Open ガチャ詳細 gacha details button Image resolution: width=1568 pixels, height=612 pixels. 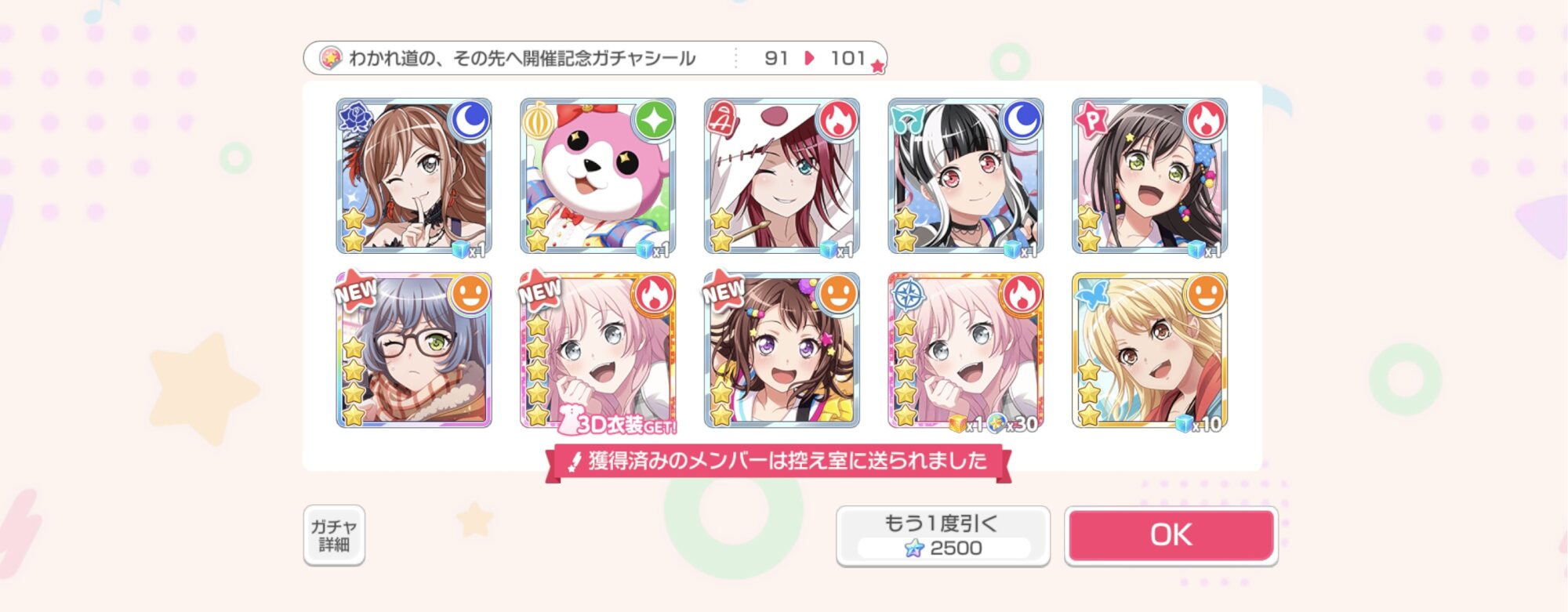pos(334,535)
